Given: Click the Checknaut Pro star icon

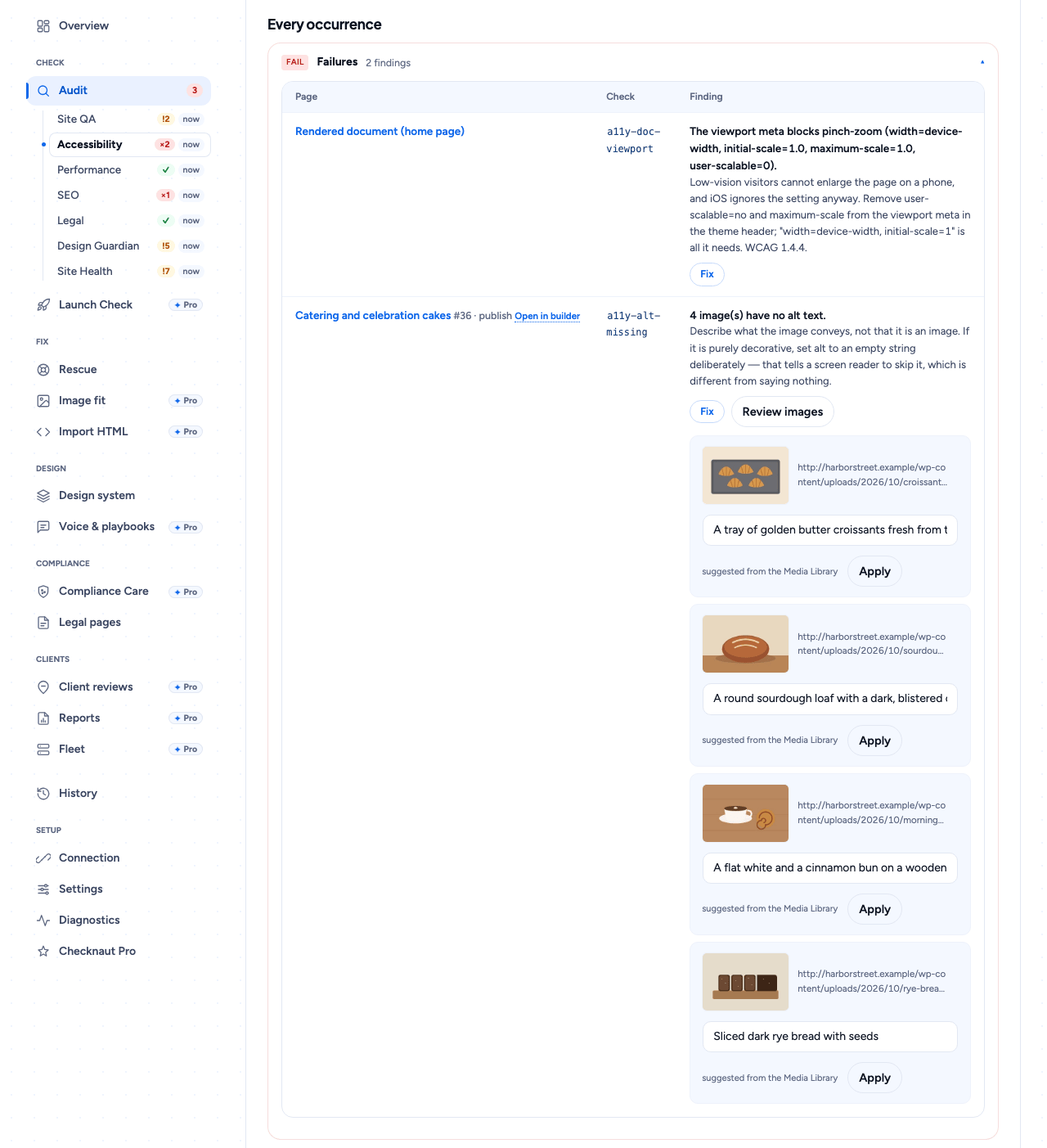Looking at the screenshot, I should pyautogui.click(x=43, y=952).
